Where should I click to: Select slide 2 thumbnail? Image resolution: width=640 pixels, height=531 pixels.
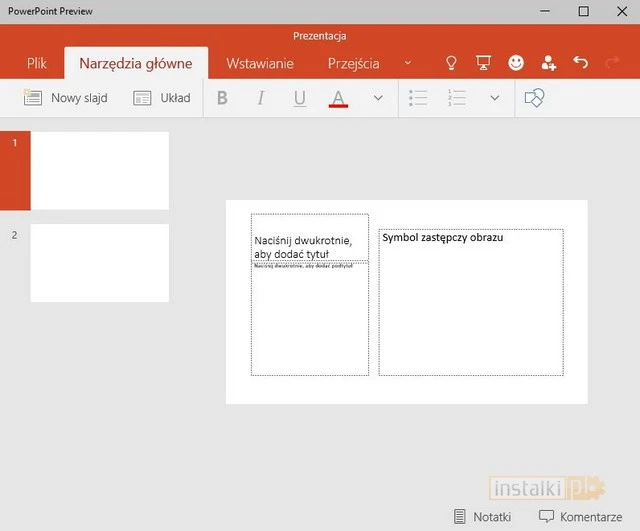[x=99, y=262]
